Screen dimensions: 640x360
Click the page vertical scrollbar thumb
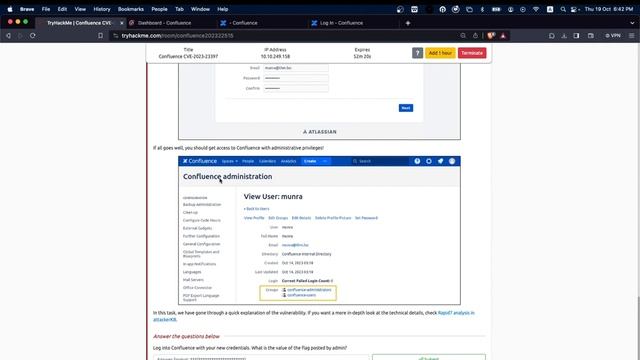pyautogui.click(x=638, y=328)
